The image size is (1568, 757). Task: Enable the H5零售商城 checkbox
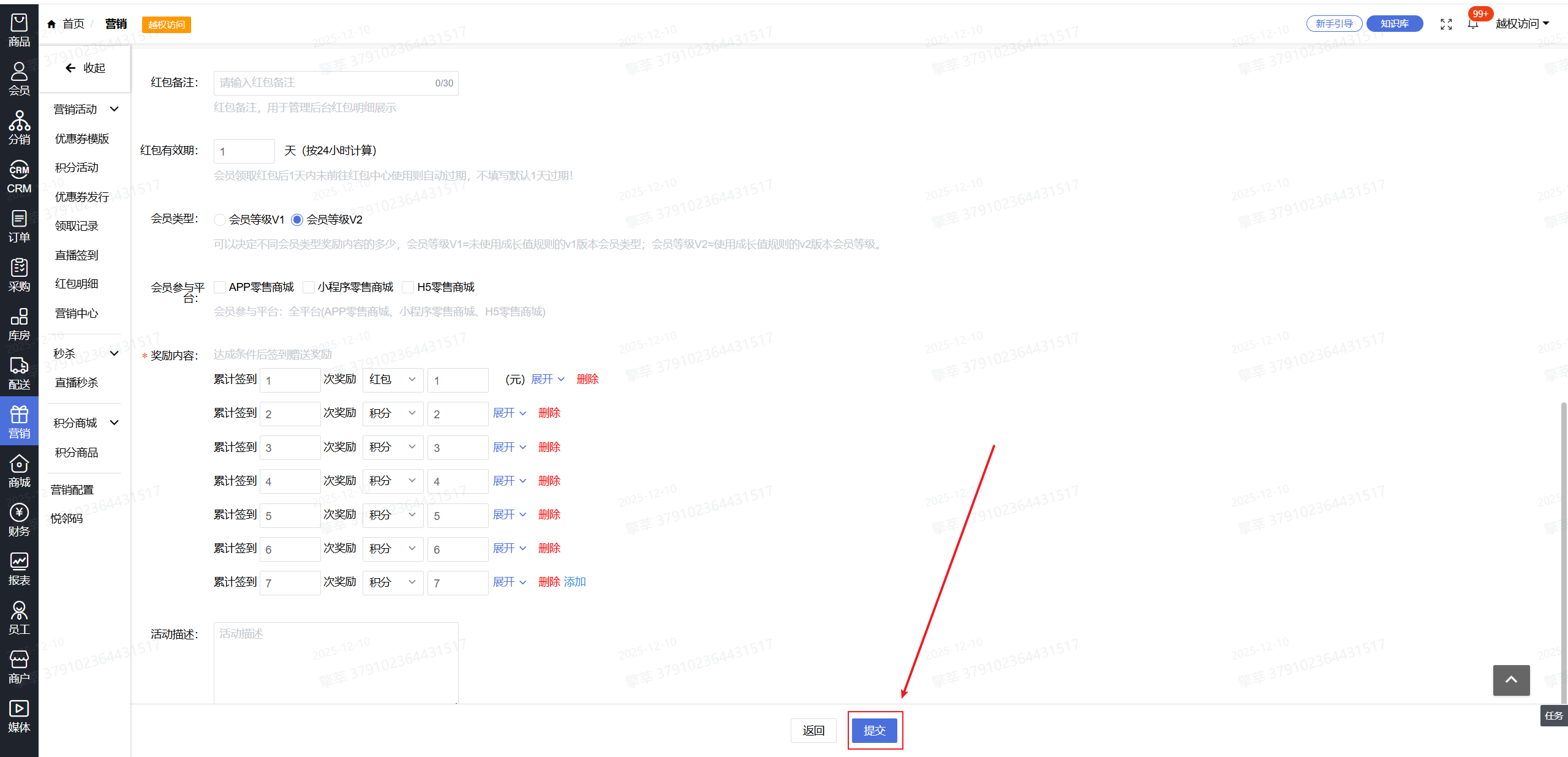tap(408, 287)
